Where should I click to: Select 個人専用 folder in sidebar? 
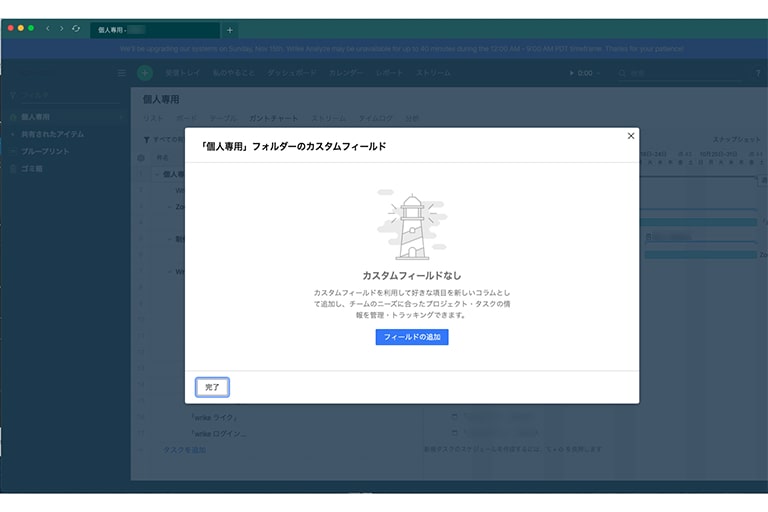pos(40,117)
